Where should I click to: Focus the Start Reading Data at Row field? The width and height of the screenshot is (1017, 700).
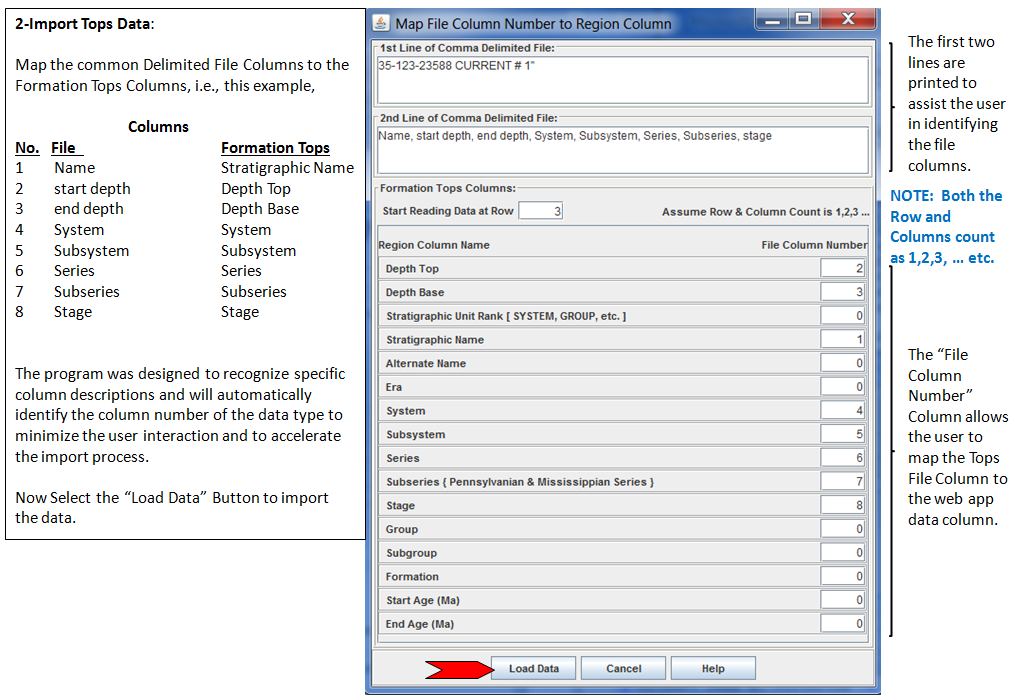tap(540, 211)
